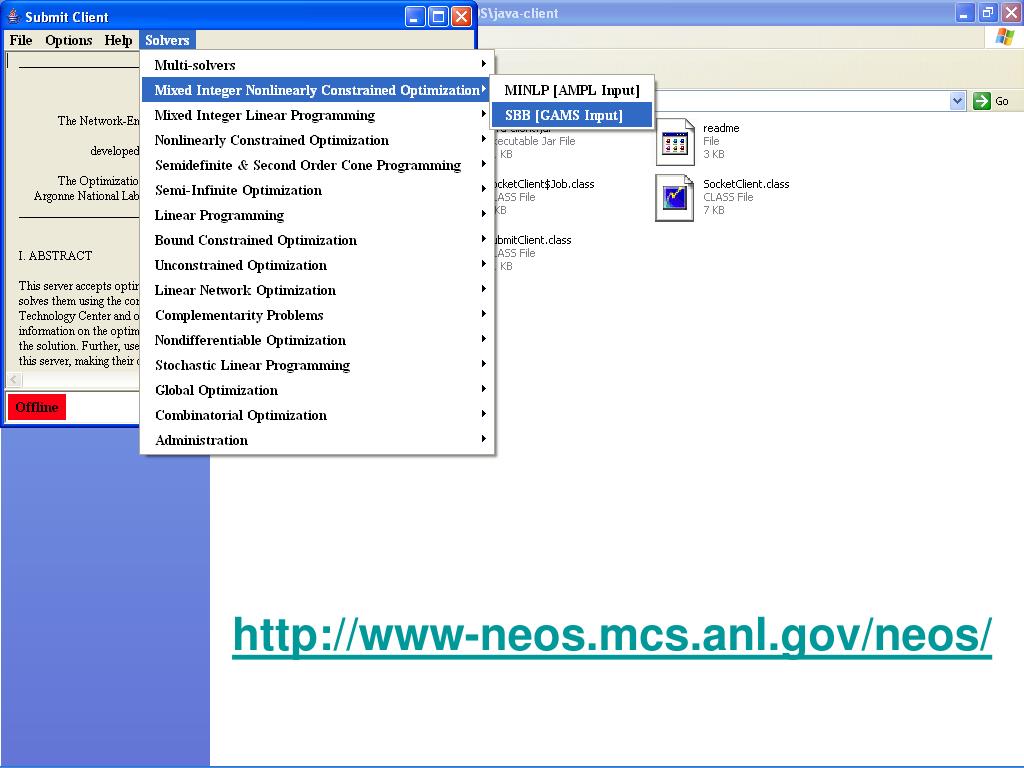Click the Windows flag logo in Explorer
The width and height of the screenshot is (1024, 768).
1005,37
